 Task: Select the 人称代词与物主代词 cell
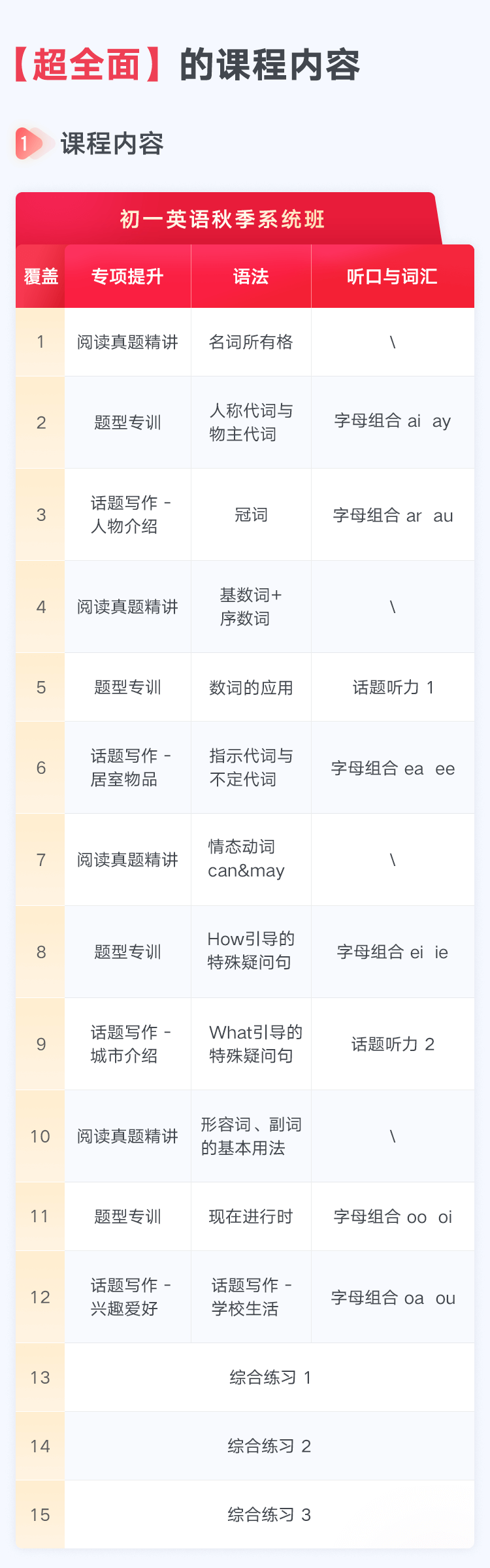click(x=251, y=422)
